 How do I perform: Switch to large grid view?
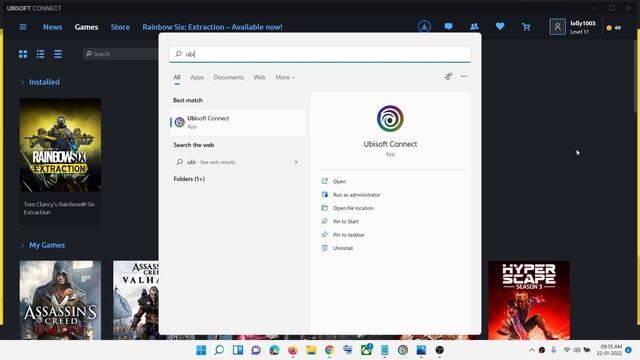[23, 54]
